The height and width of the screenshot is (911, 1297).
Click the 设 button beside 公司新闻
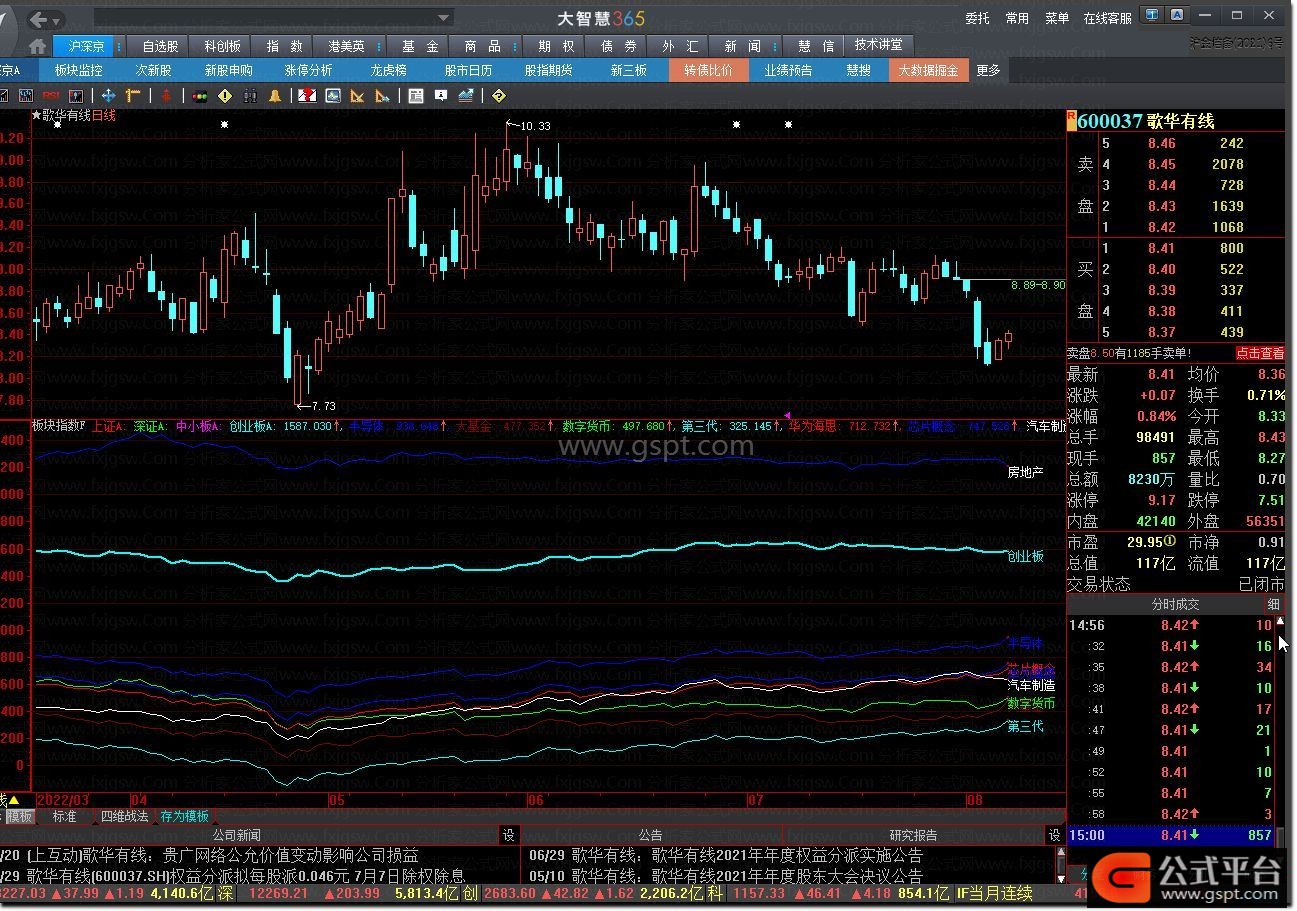coord(508,835)
